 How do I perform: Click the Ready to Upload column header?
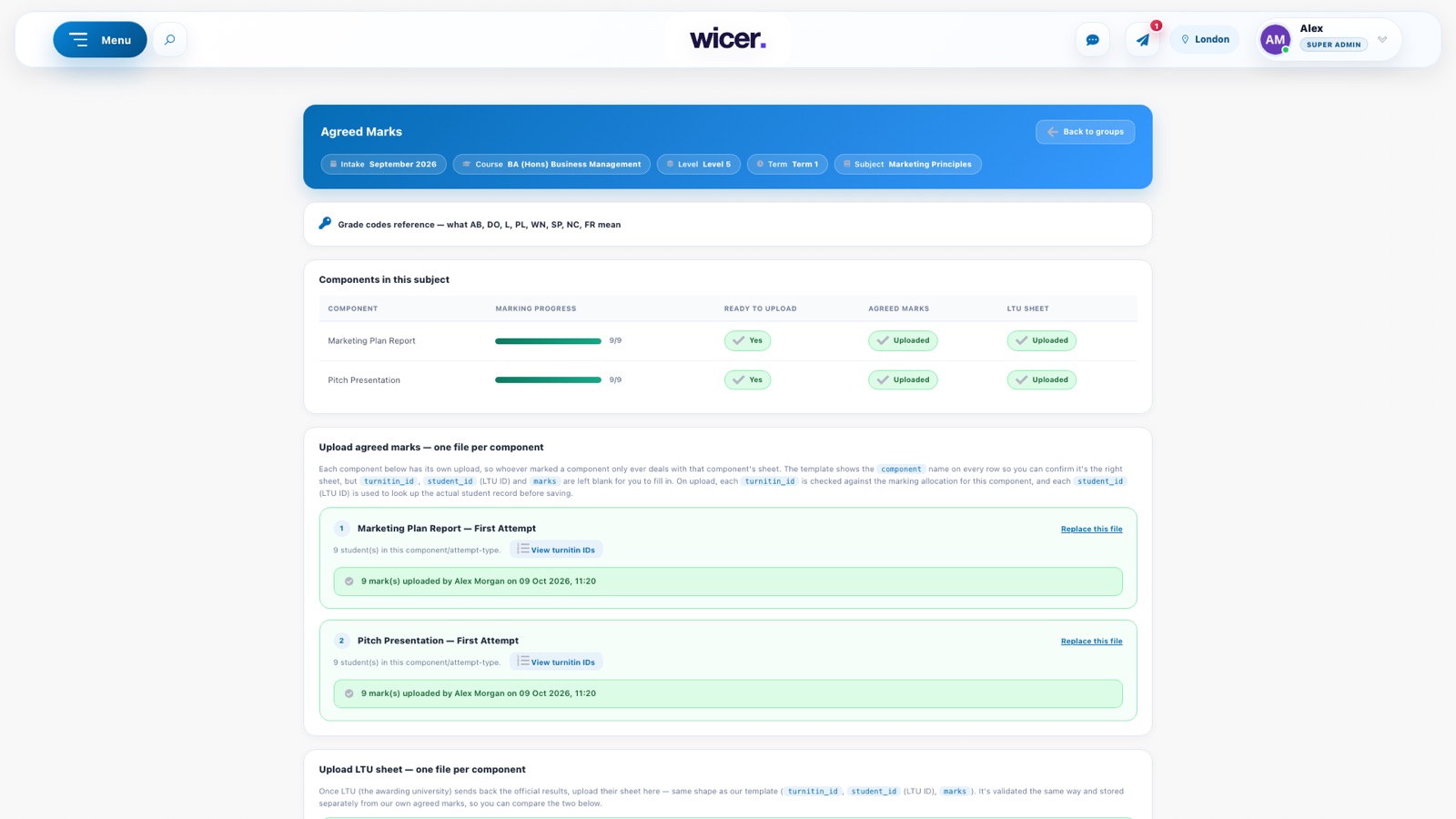tap(761, 308)
